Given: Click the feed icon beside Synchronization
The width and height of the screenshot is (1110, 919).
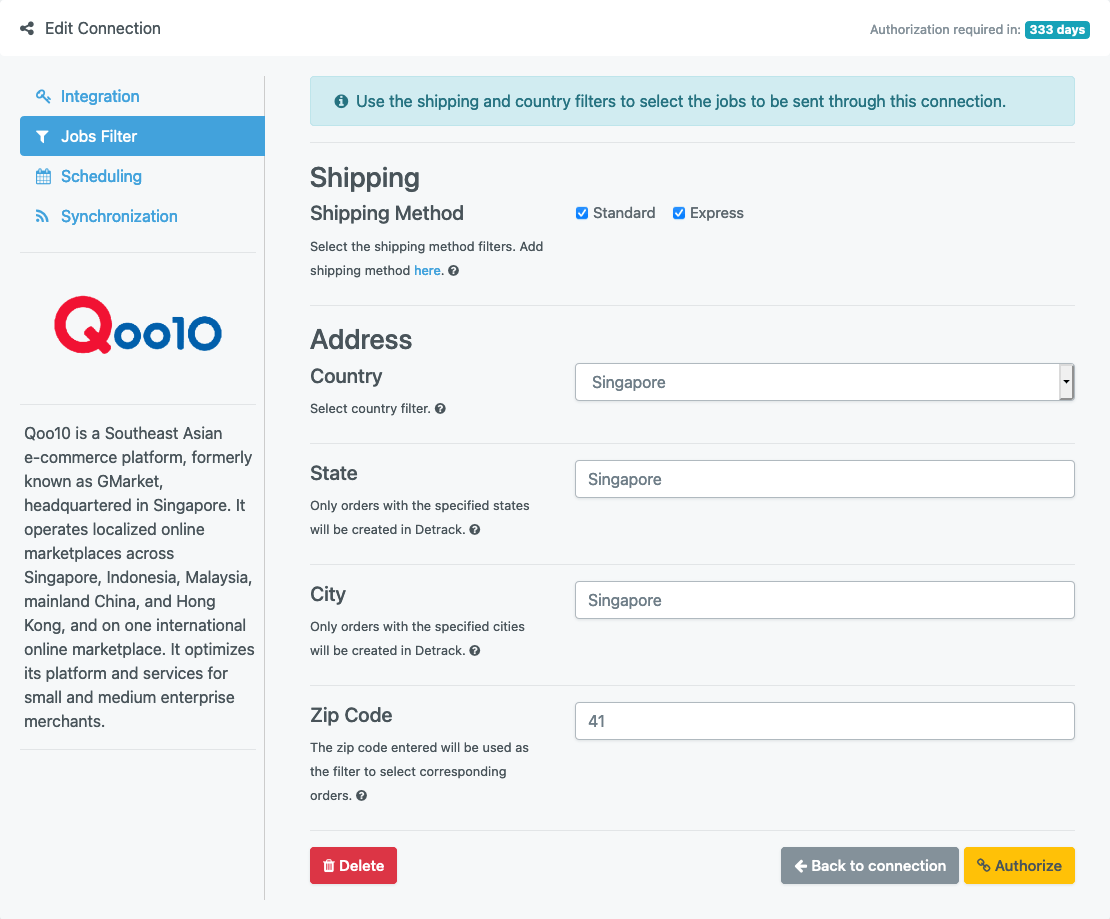Looking at the screenshot, I should [x=43, y=216].
